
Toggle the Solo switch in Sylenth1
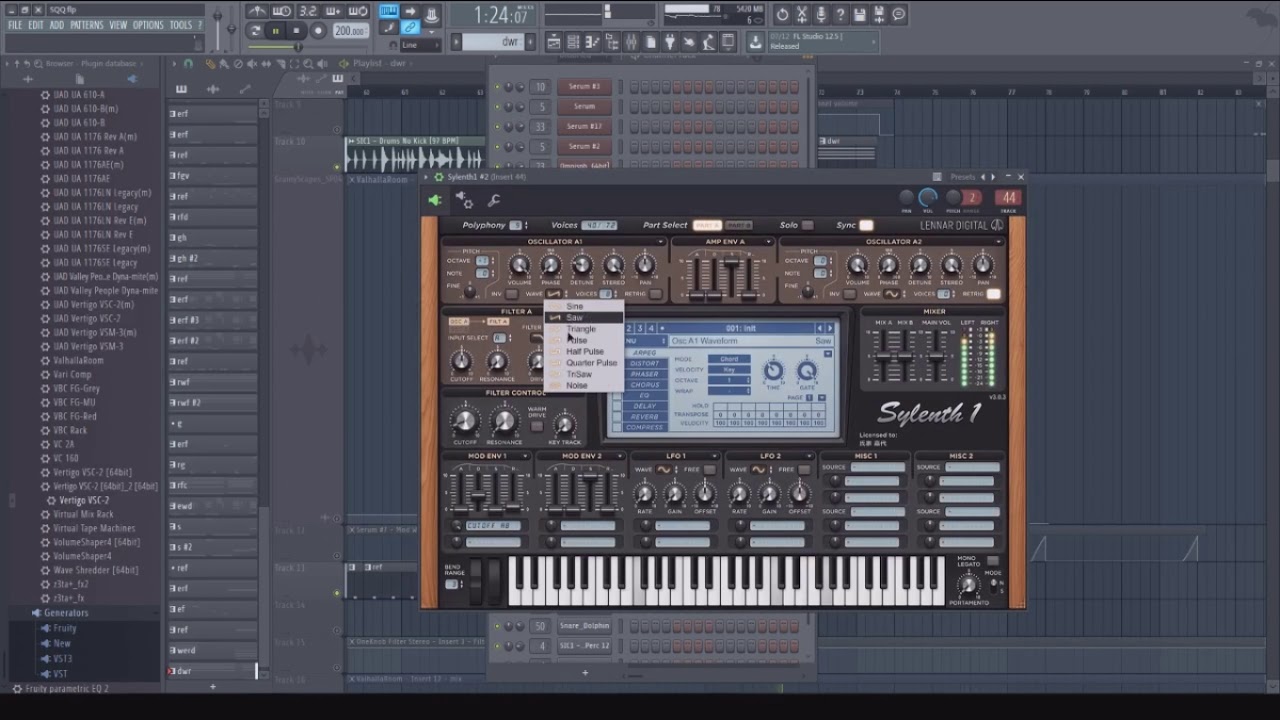coord(808,225)
